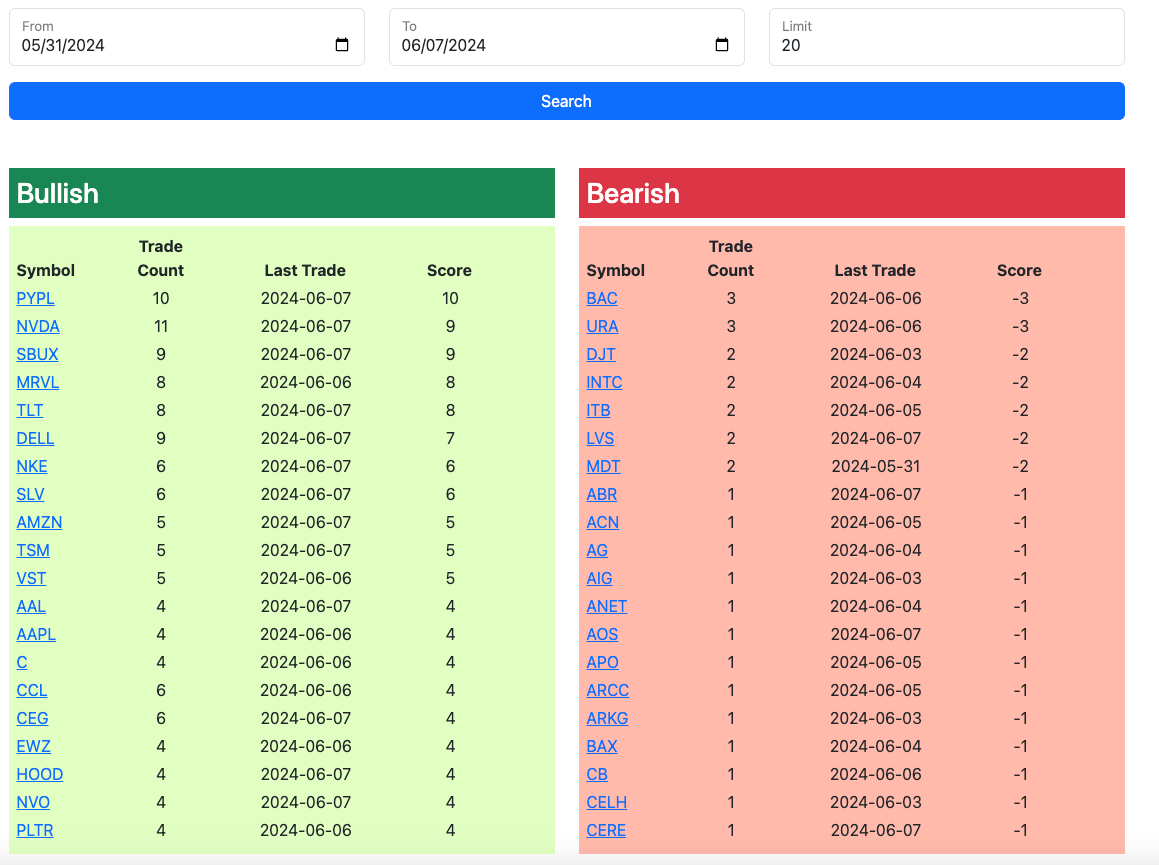Open the AOS bearish symbol link
1159x865 pixels.
[x=602, y=634]
